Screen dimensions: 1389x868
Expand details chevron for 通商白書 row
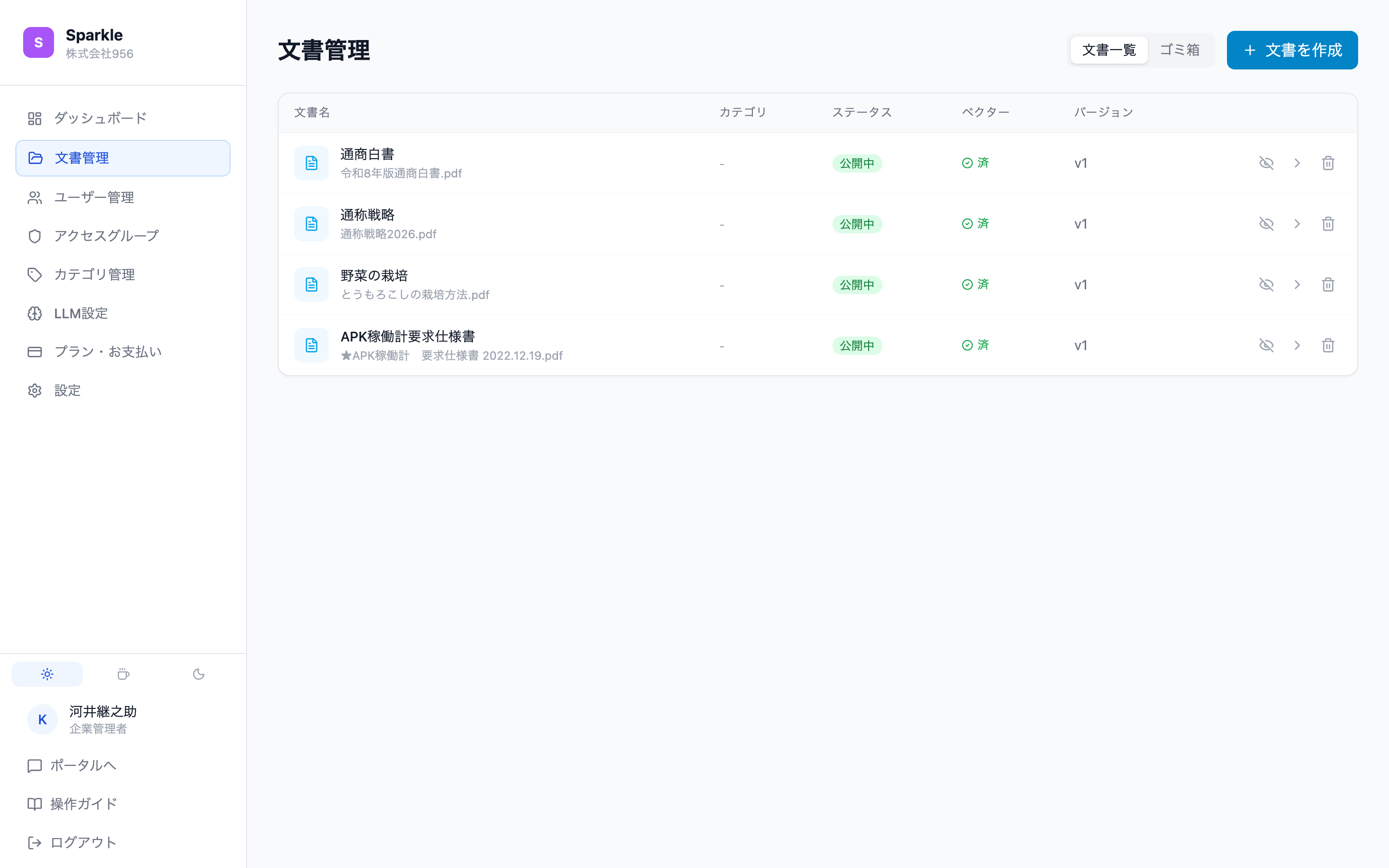coord(1297,163)
